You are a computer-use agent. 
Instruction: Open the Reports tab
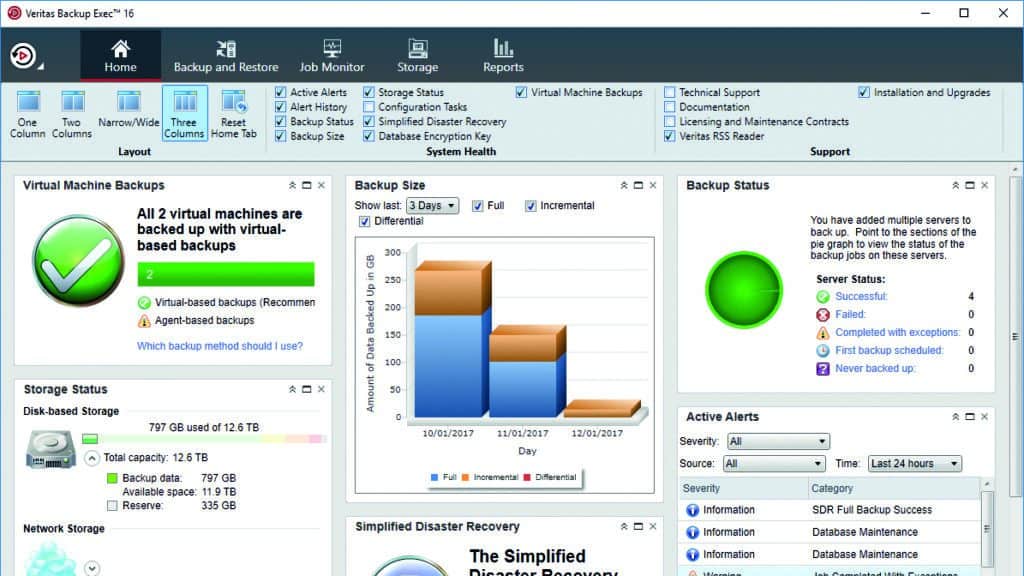click(503, 55)
